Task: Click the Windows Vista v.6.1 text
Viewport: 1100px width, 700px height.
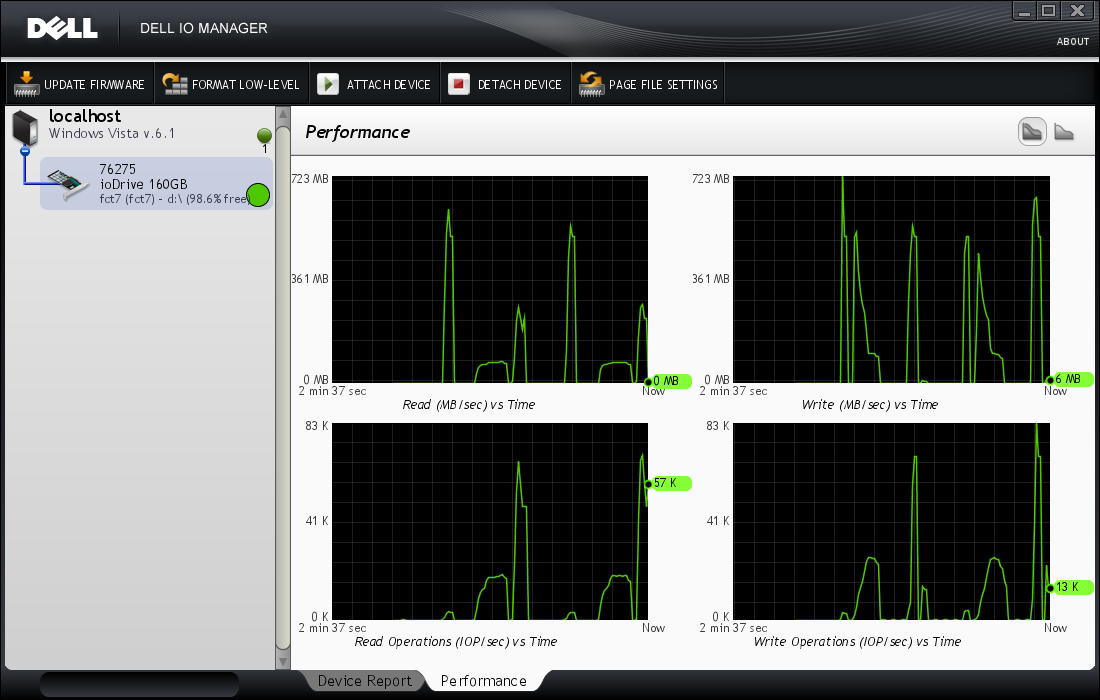Action: (x=112, y=133)
